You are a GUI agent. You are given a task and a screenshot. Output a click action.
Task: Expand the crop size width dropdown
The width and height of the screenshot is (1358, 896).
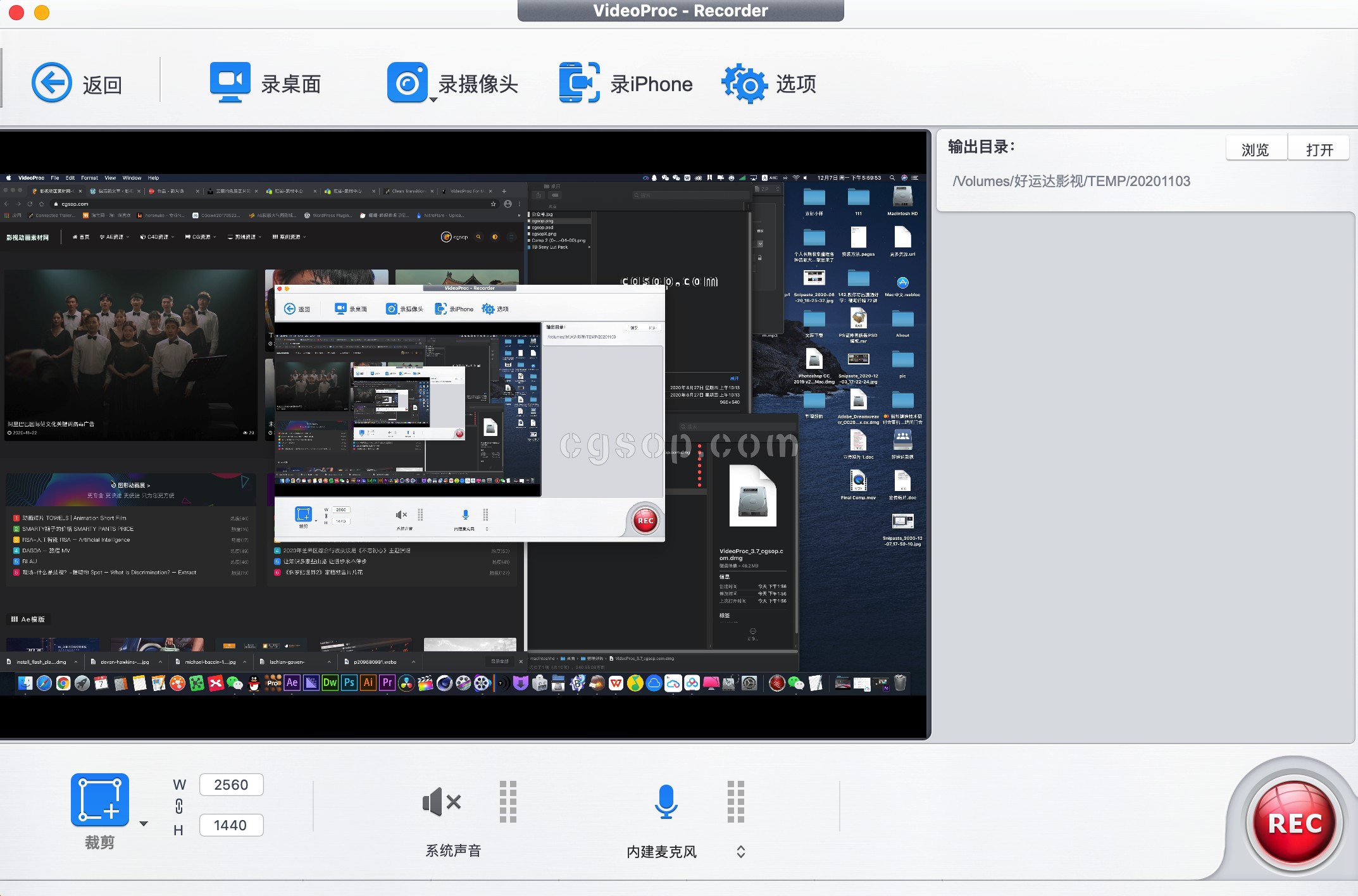(x=144, y=821)
